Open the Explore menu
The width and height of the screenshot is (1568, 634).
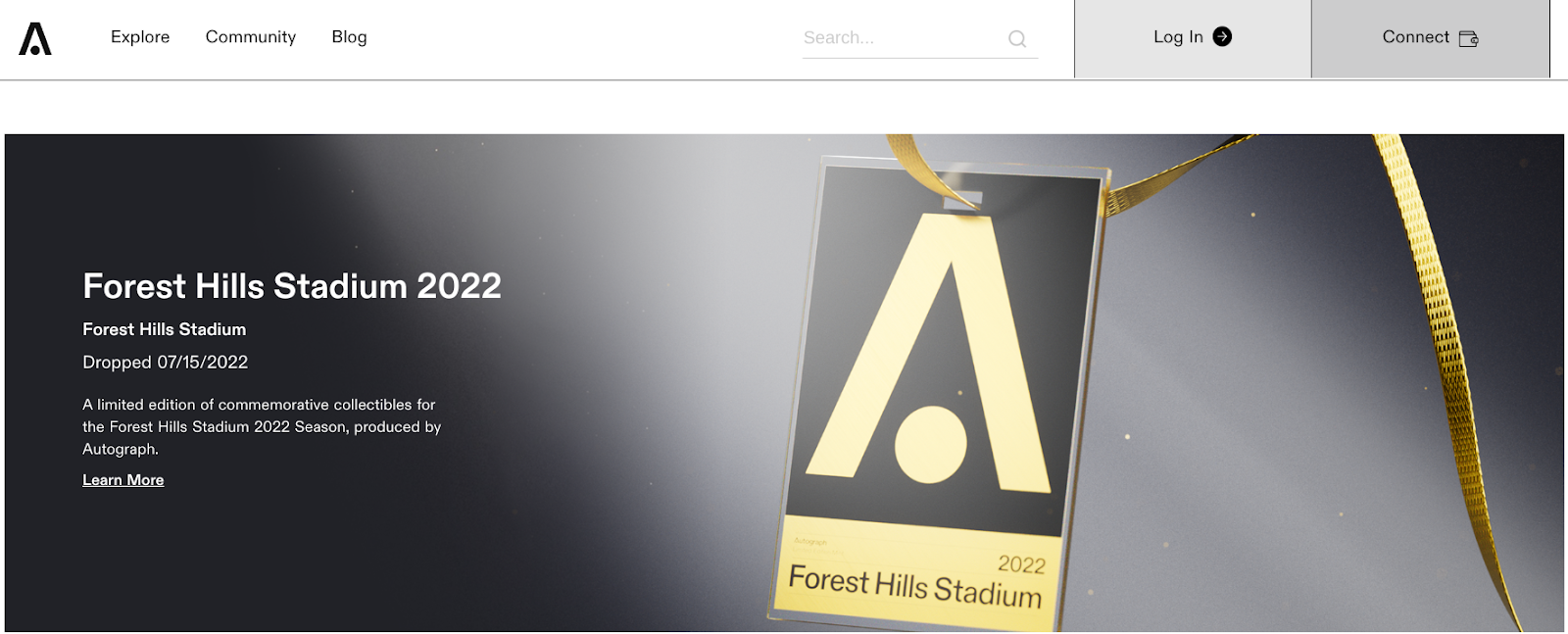[x=140, y=37]
